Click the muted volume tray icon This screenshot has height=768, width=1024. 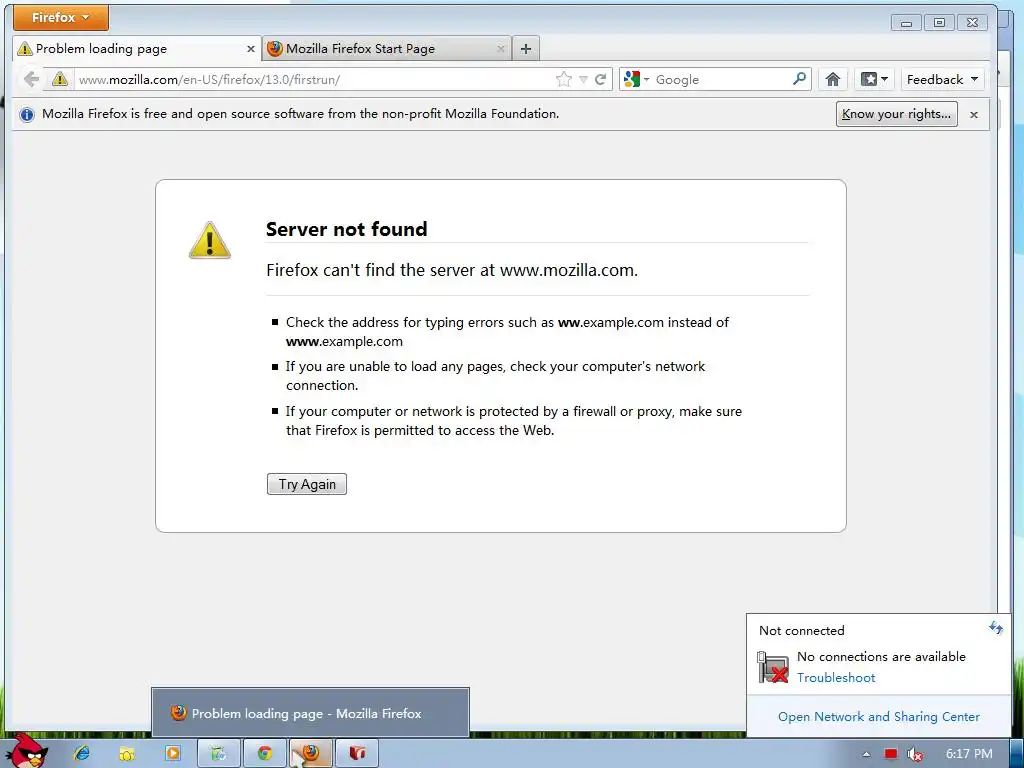915,754
